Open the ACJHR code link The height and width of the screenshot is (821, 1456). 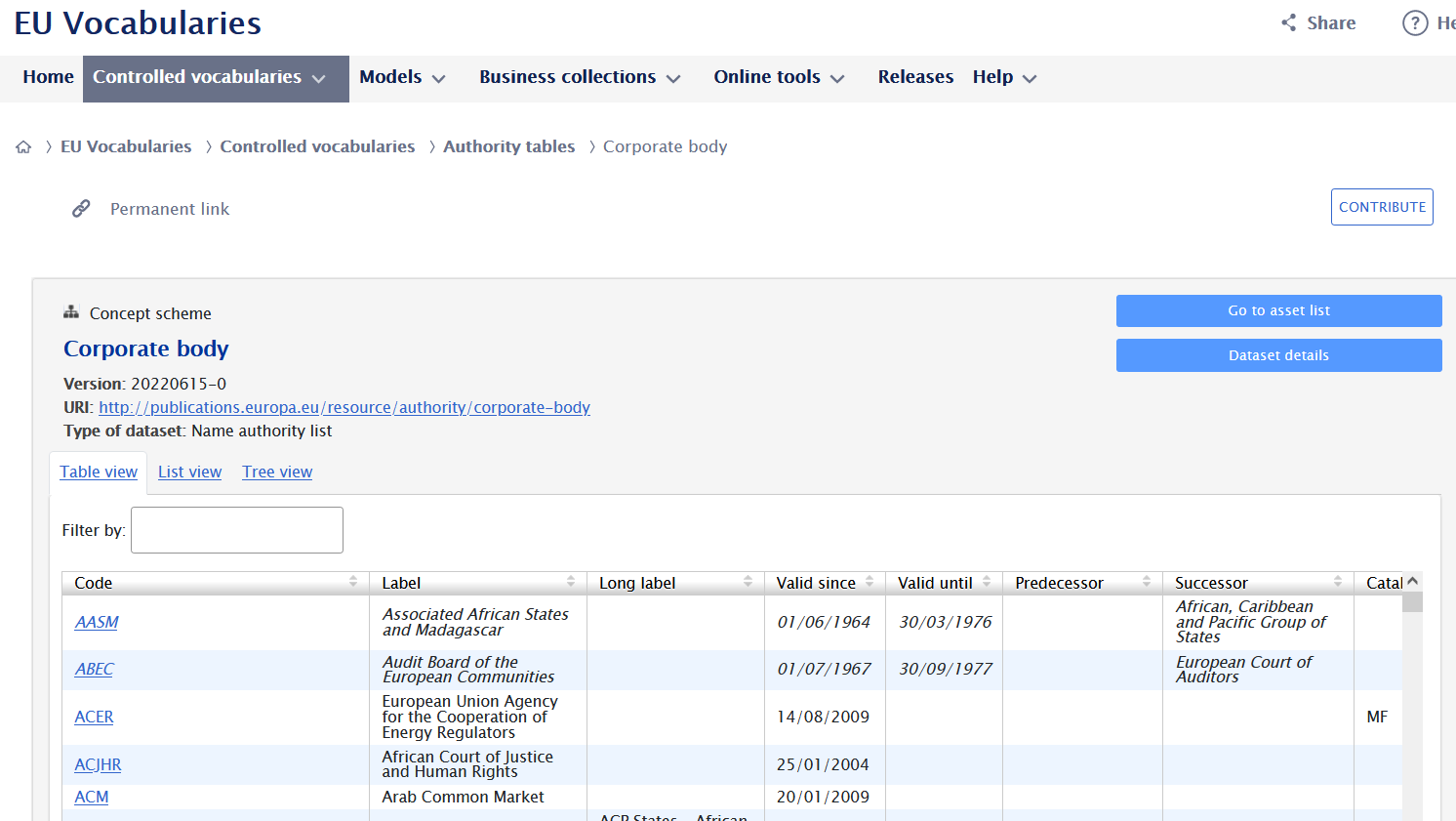98,764
